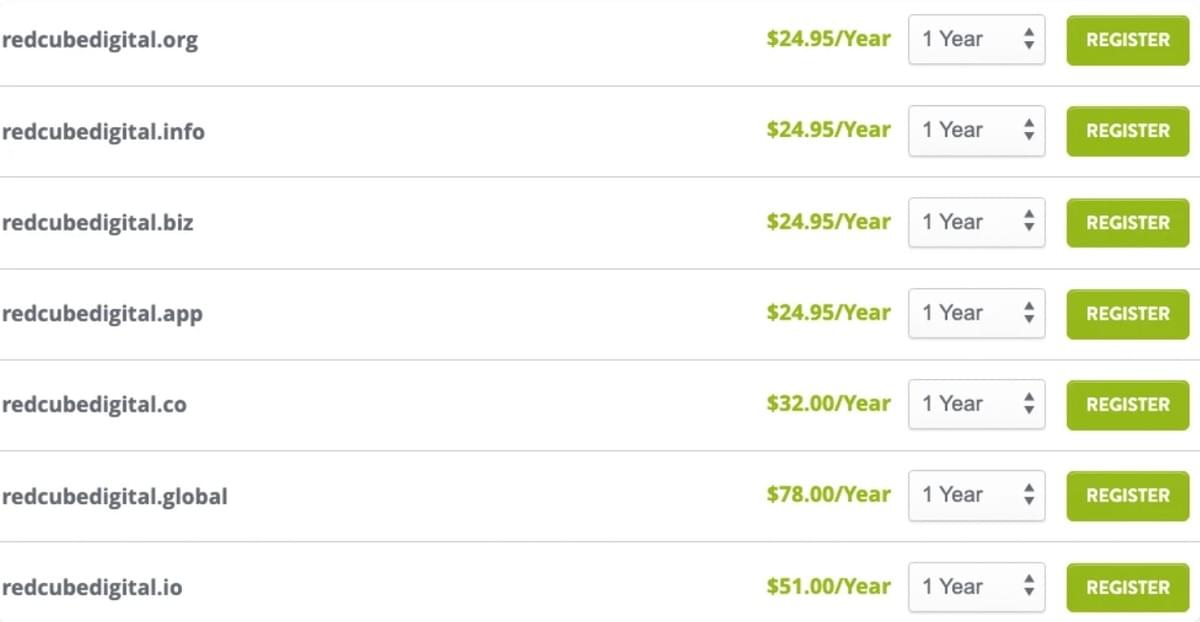Open year dropdown for redcubedigital.app
Viewport: 1200px width, 622px height.
pyautogui.click(x=976, y=314)
